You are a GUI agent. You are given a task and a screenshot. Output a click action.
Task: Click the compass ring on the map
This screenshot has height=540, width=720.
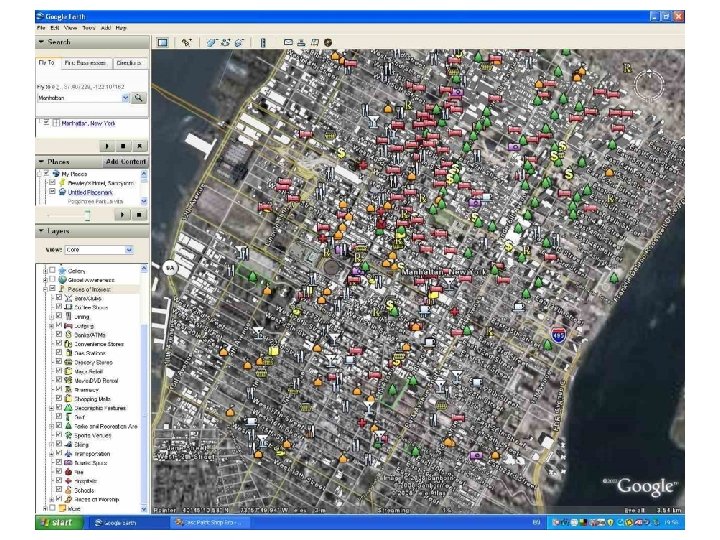click(x=649, y=85)
